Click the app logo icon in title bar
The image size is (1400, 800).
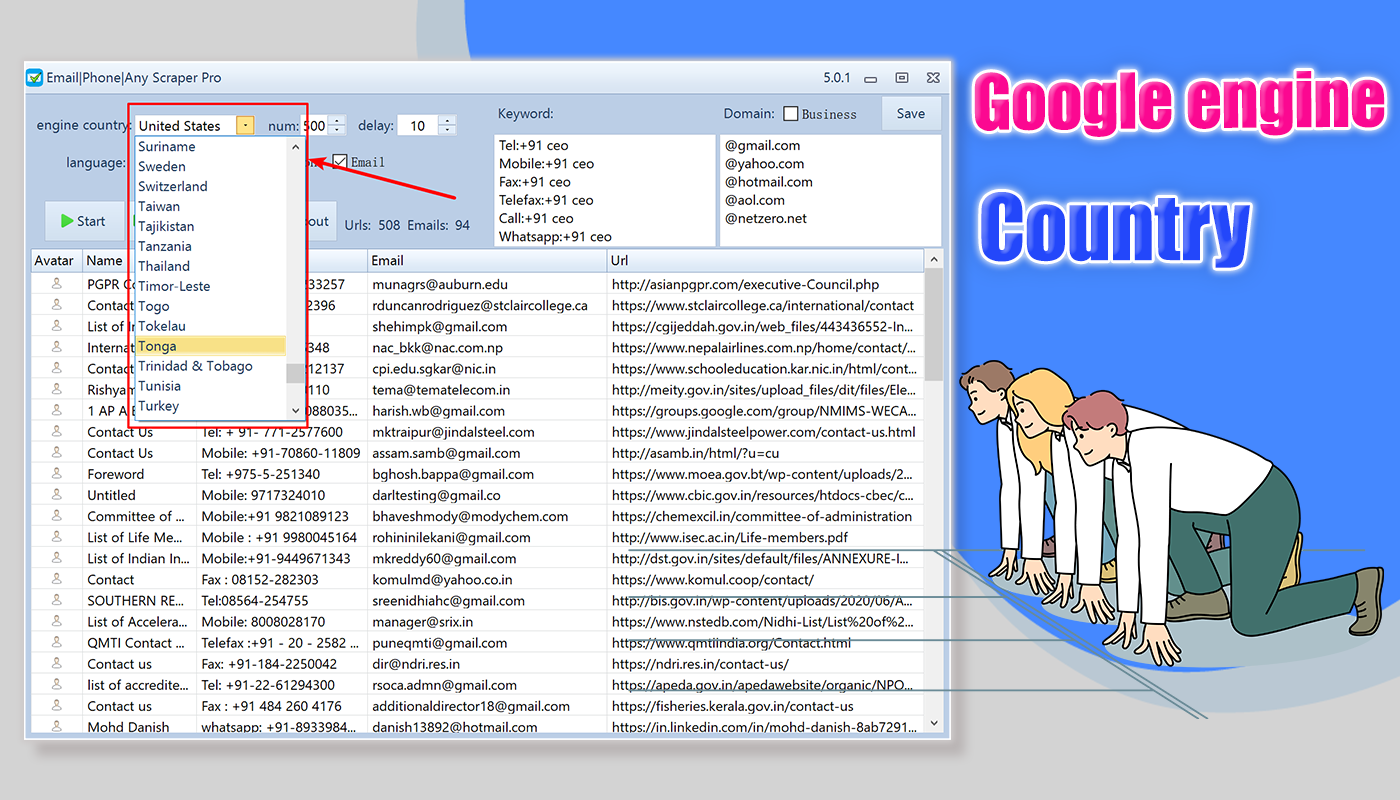[35, 77]
